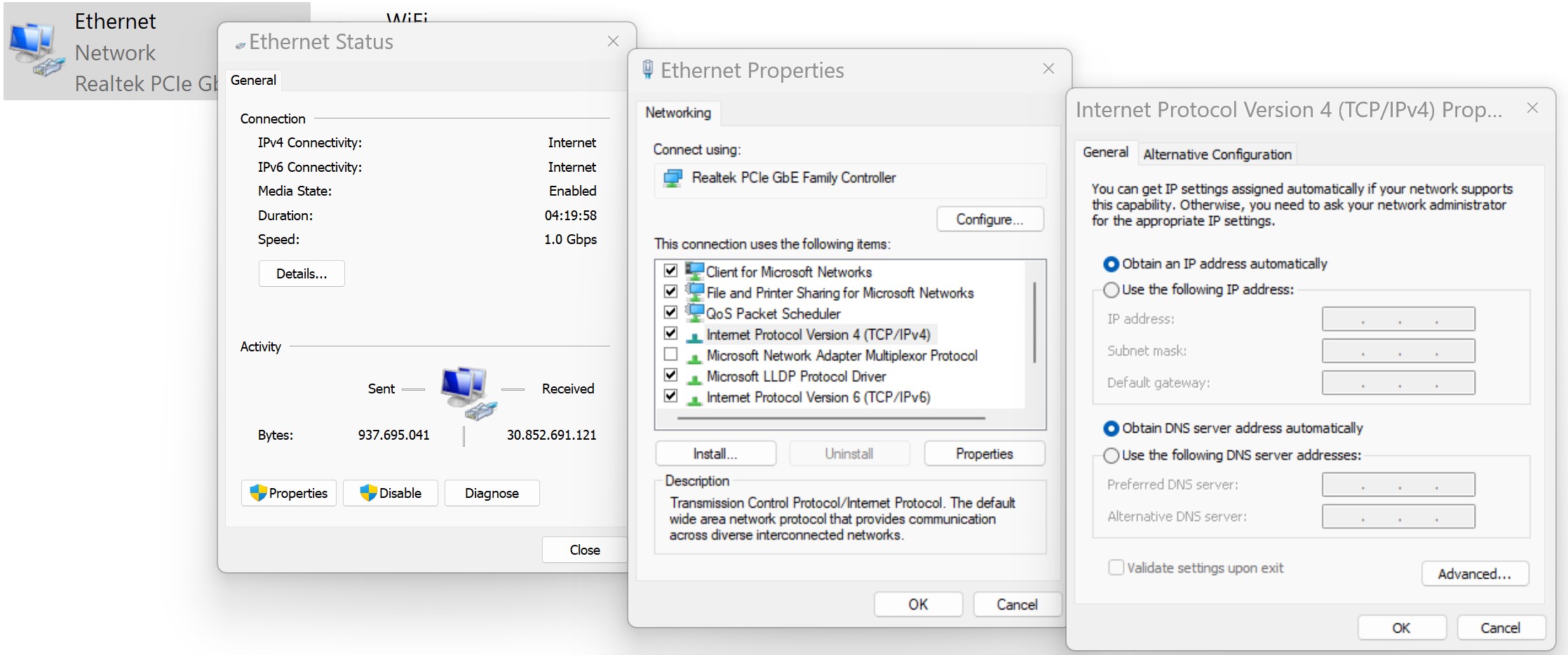
Task: Close the Ethernet Status dialog with Close button
Action: (x=585, y=550)
